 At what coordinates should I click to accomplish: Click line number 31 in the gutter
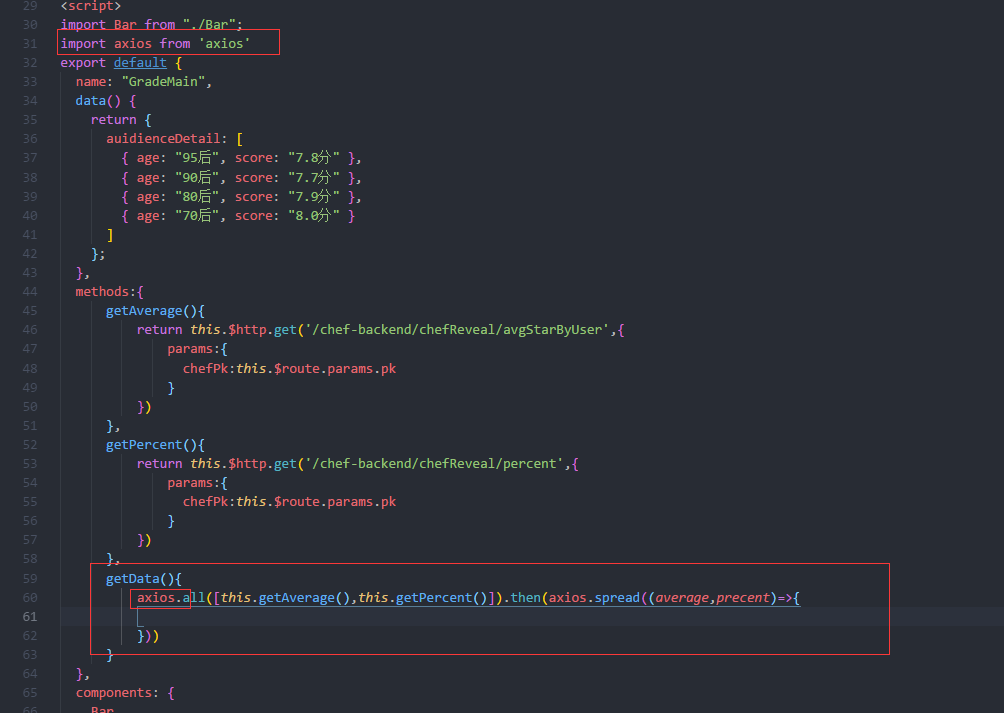point(30,44)
